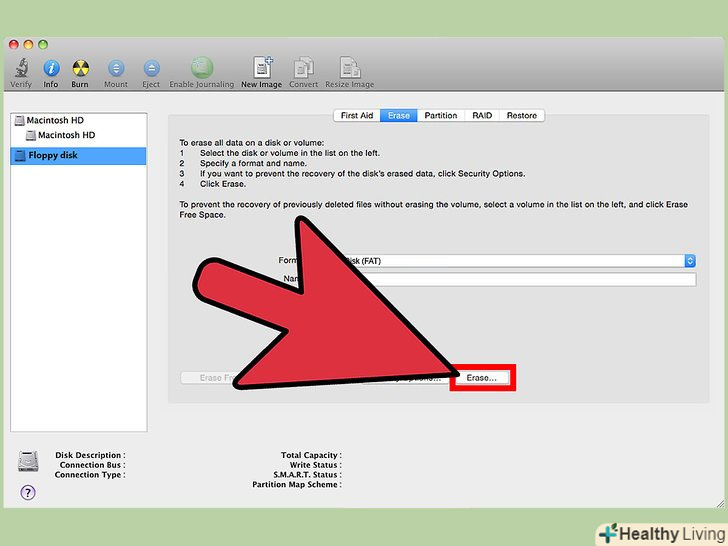Open the help question mark button

click(28, 492)
